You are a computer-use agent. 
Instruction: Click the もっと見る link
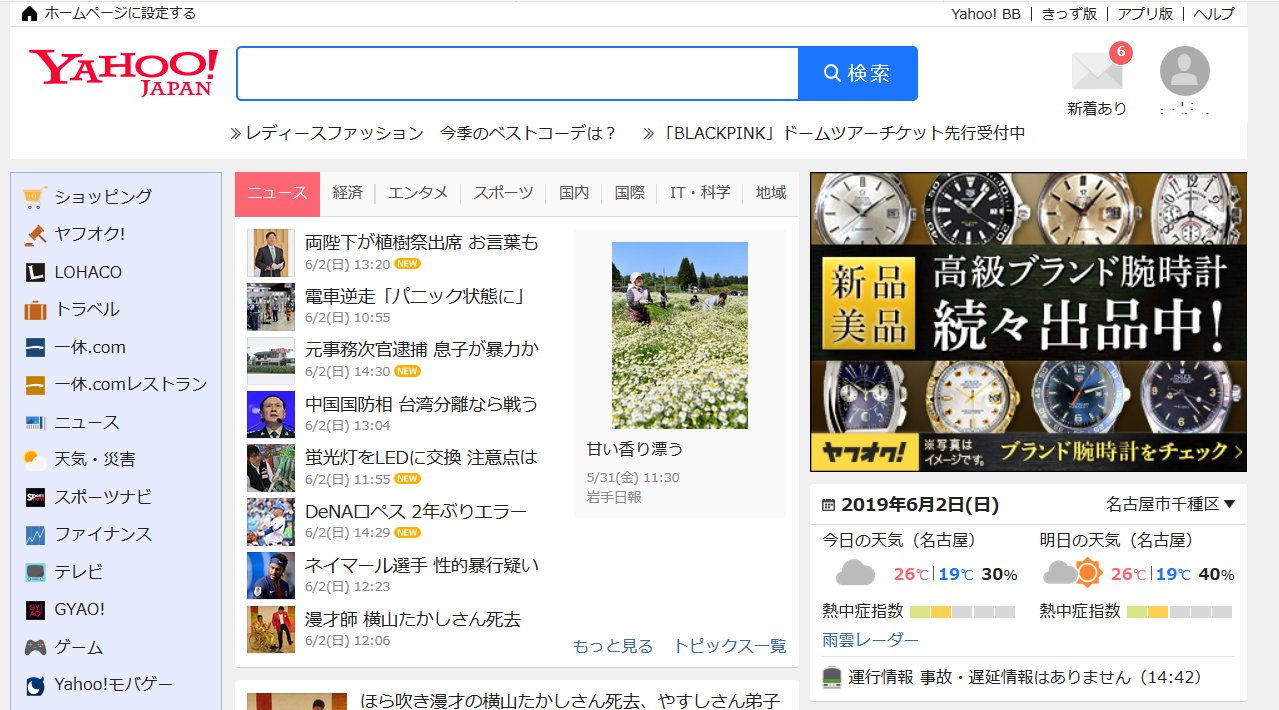tap(612, 646)
